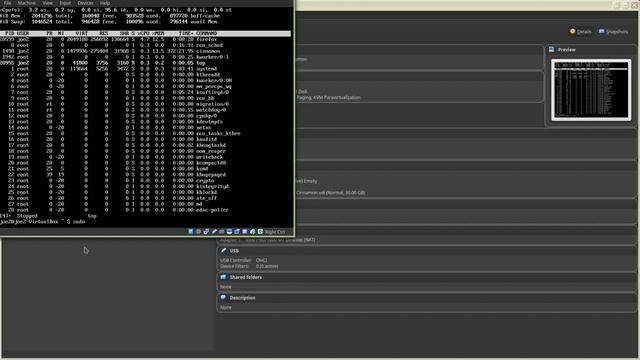Click 'None' under Description
640x360 pixels.
[226, 307]
